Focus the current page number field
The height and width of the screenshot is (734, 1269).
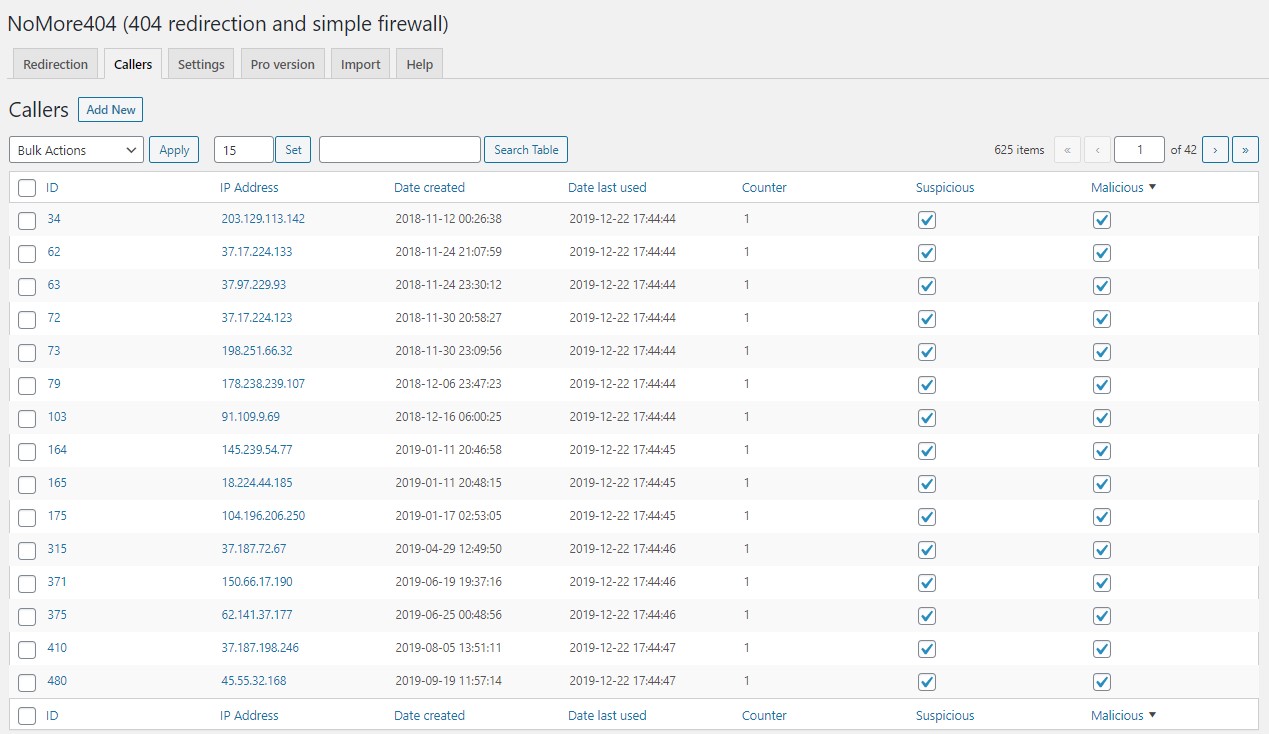(x=1139, y=150)
